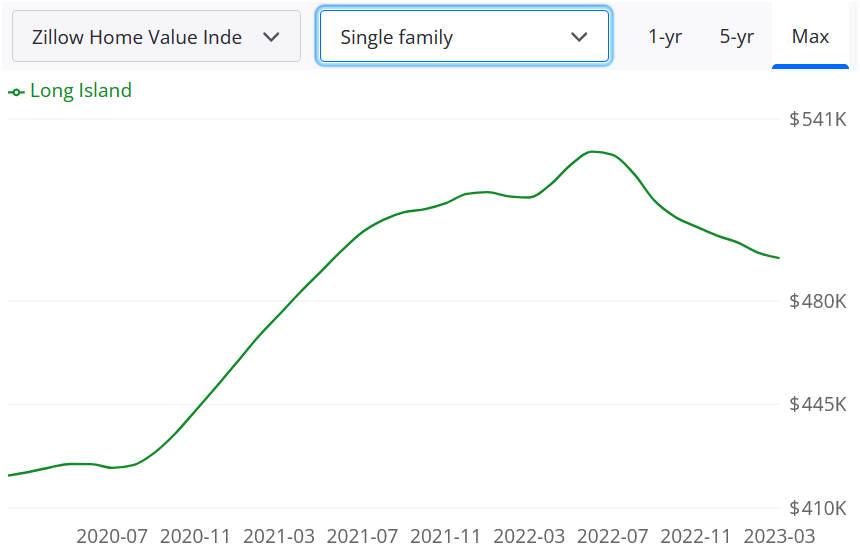Click the right end of the green line

coord(778,258)
